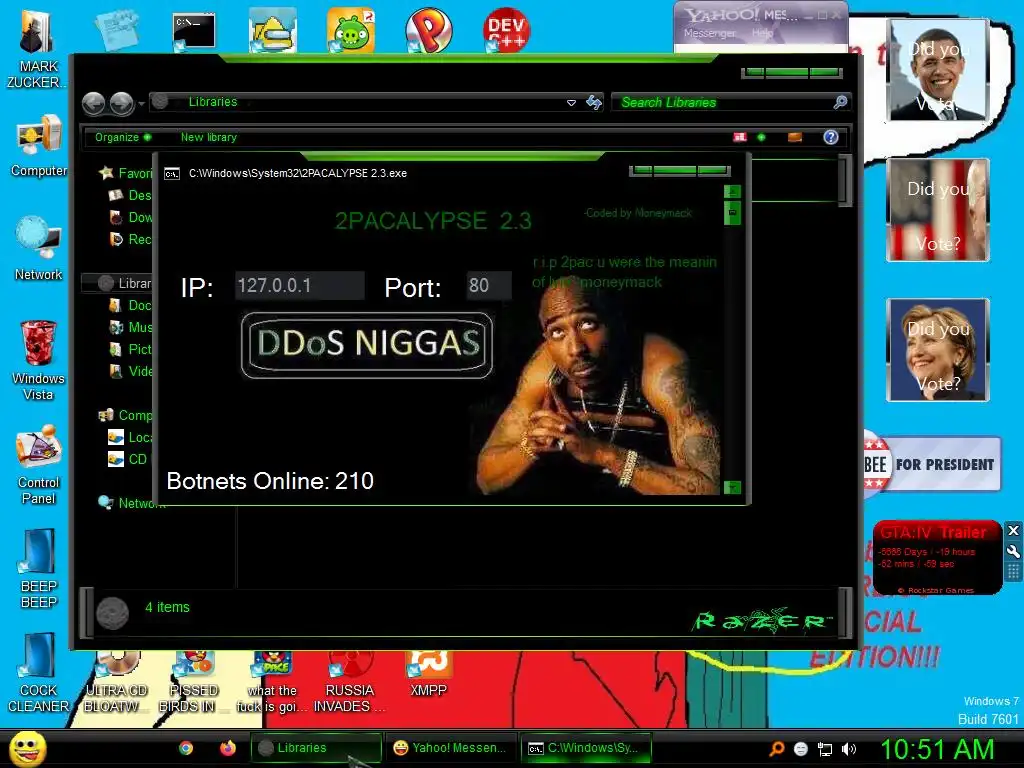Click New library in the explorer toolbar
Screen dimensions: 1024x768
(x=209, y=137)
